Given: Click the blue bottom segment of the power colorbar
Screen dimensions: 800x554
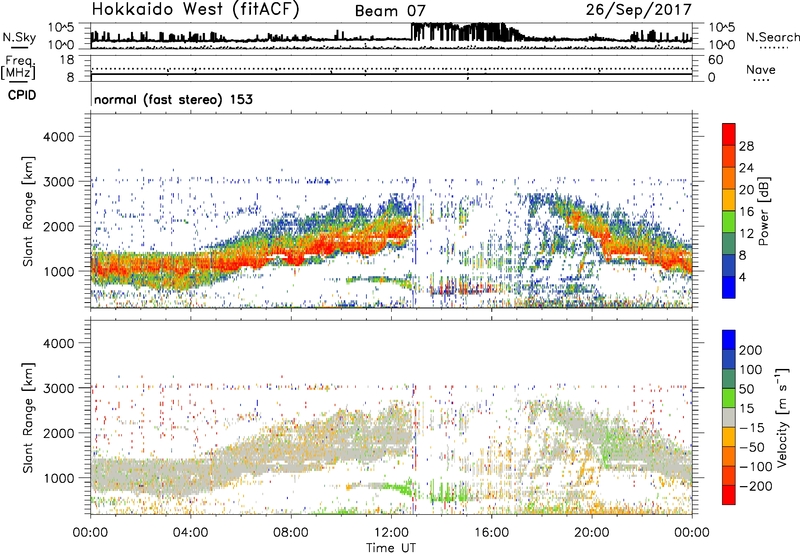Looking at the screenshot, I should [729, 287].
